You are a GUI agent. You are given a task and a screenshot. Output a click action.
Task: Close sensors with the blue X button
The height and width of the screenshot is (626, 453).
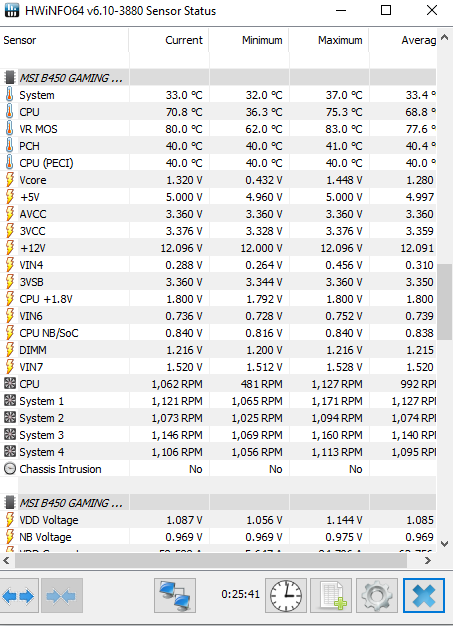[423, 595]
